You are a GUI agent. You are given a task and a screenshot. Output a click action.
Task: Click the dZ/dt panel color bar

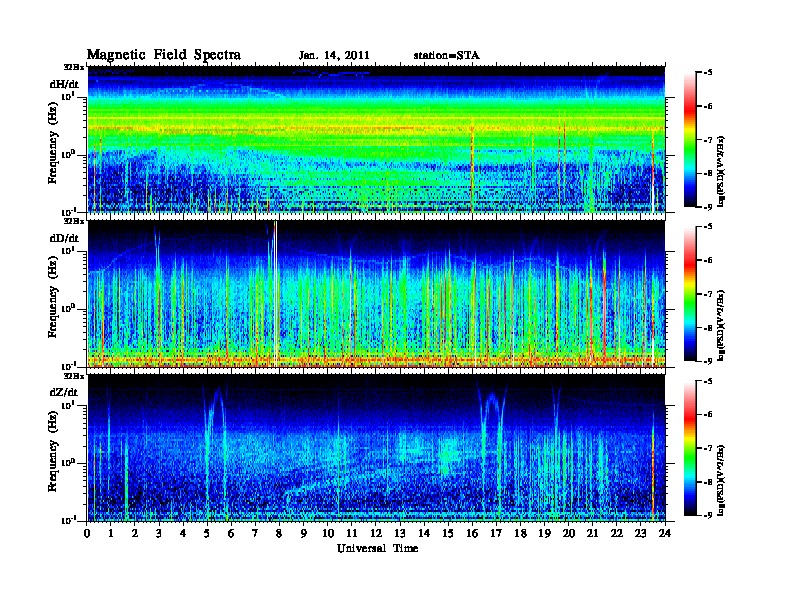point(690,448)
